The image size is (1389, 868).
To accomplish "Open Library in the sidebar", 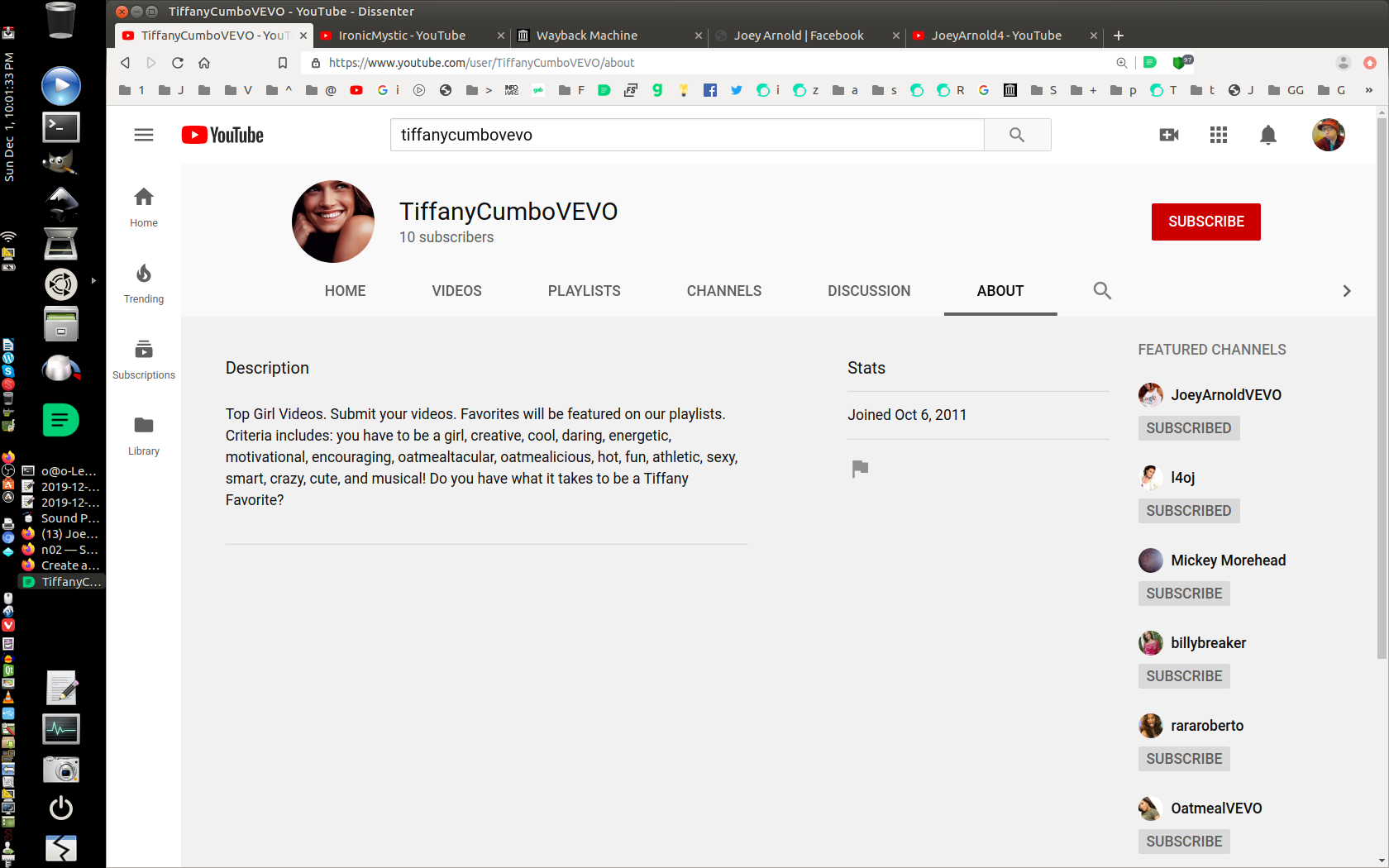I will click(x=144, y=436).
